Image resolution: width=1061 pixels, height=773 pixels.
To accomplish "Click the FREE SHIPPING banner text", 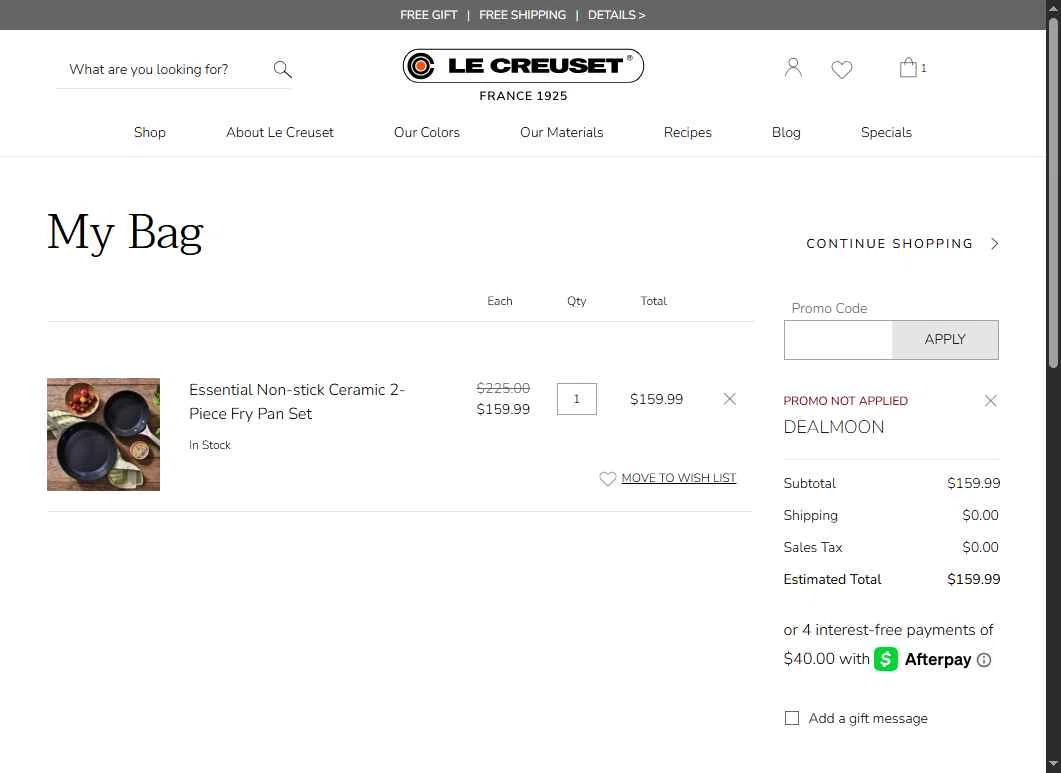I will (x=522, y=15).
